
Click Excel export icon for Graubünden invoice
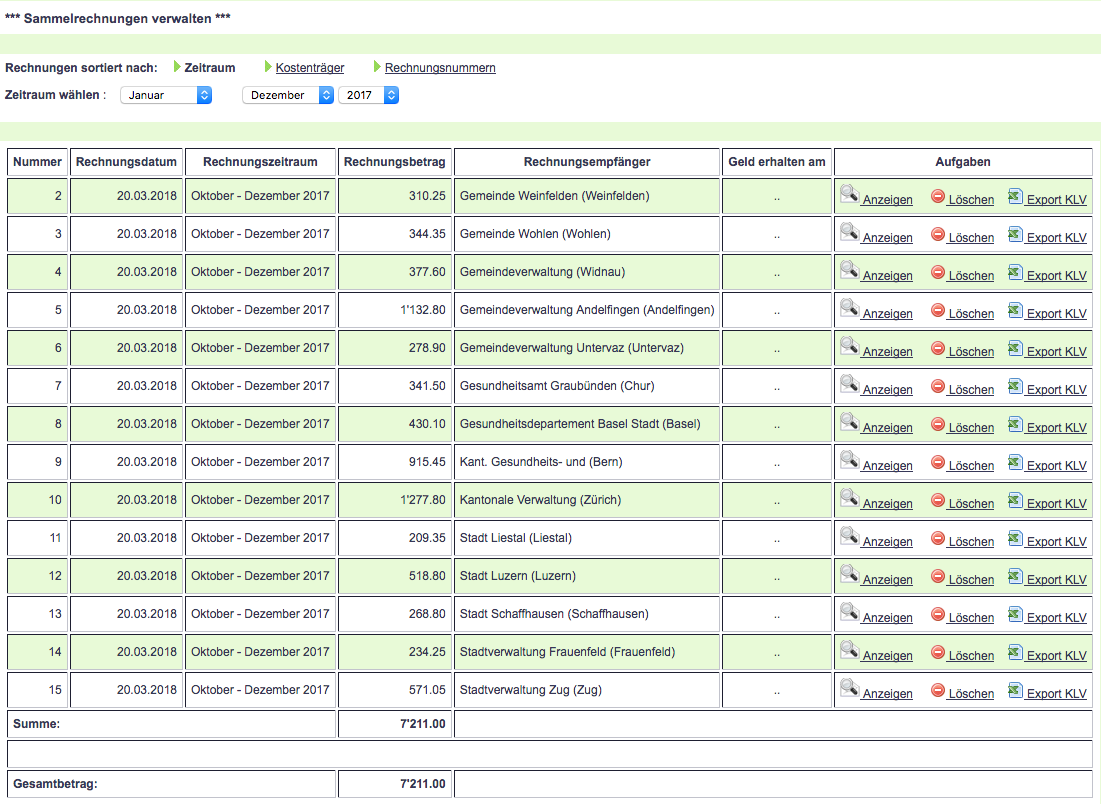coord(1015,386)
